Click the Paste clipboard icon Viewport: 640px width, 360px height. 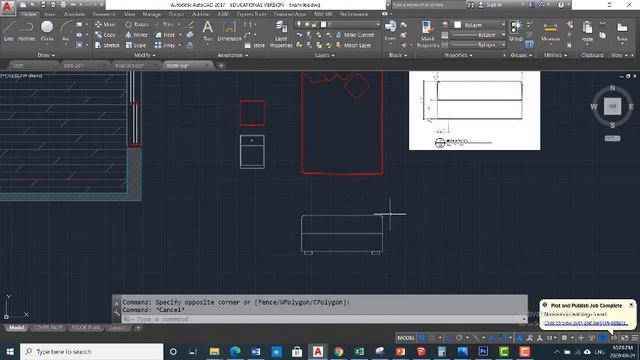[587, 31]
